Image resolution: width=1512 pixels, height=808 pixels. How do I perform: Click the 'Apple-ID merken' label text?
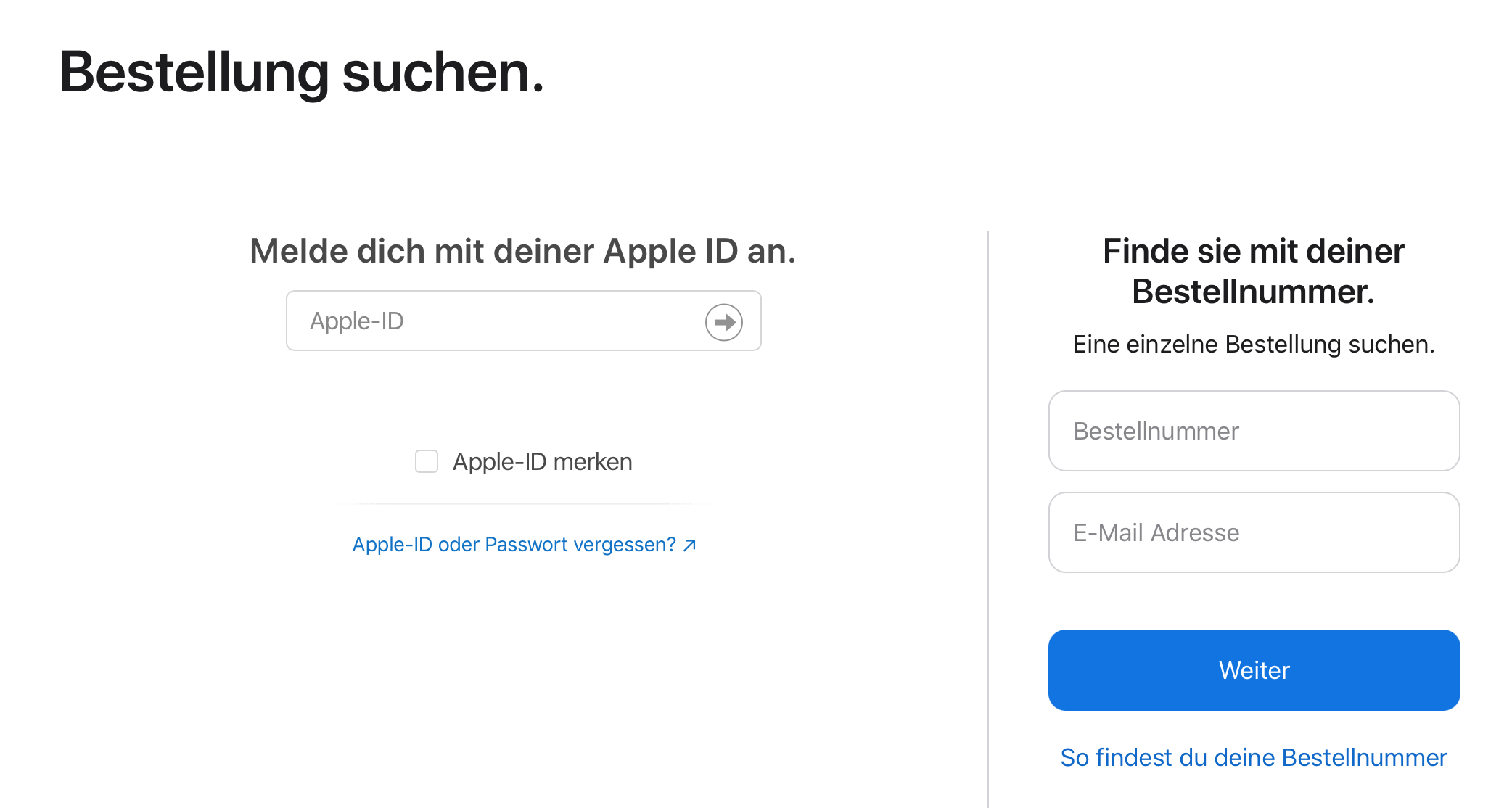(542, 462)
